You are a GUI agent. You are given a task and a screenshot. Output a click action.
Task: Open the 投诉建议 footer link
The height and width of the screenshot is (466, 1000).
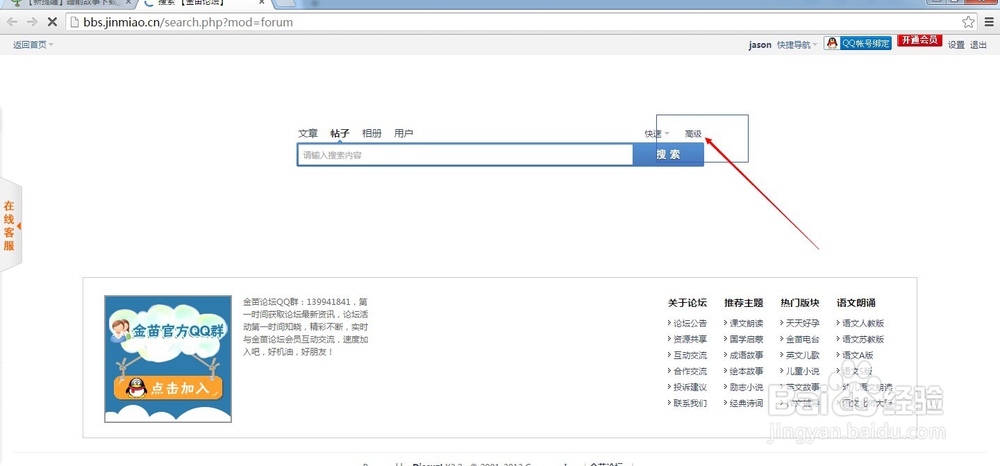click(690, 387)
